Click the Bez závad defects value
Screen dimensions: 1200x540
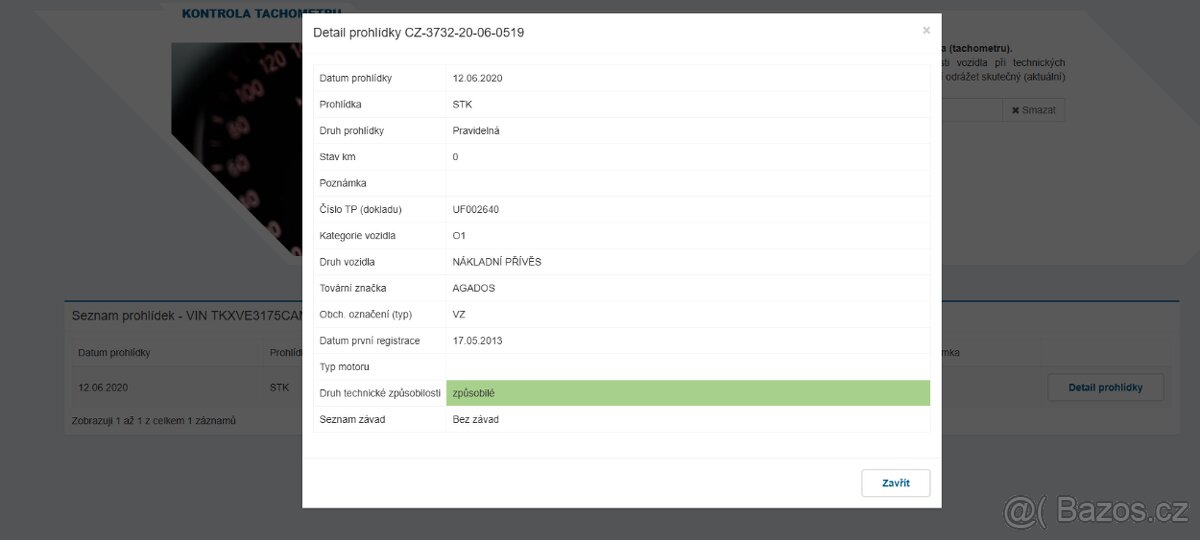(475, 419)
